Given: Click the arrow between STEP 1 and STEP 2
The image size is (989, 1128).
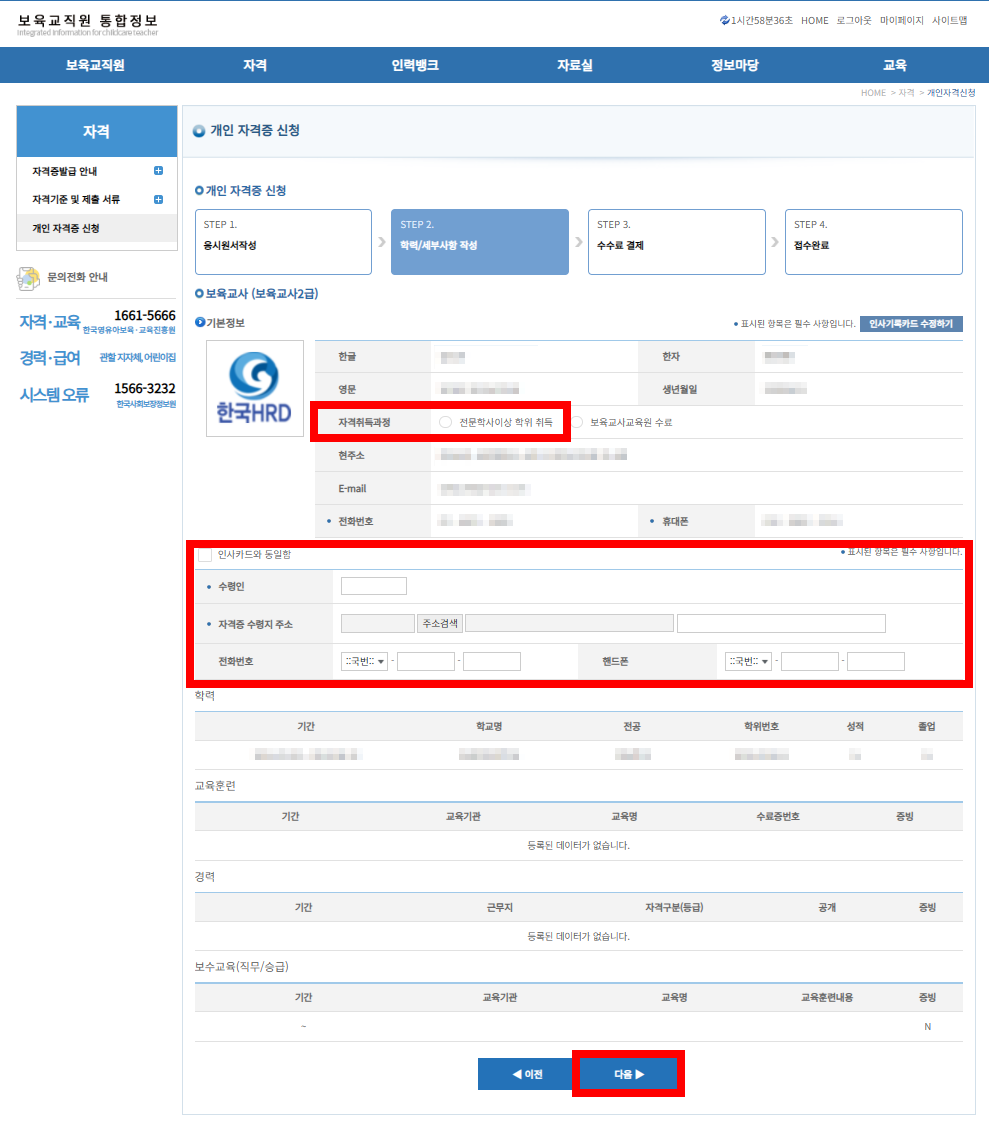Looking at the screenshot, I should point(382,242).
